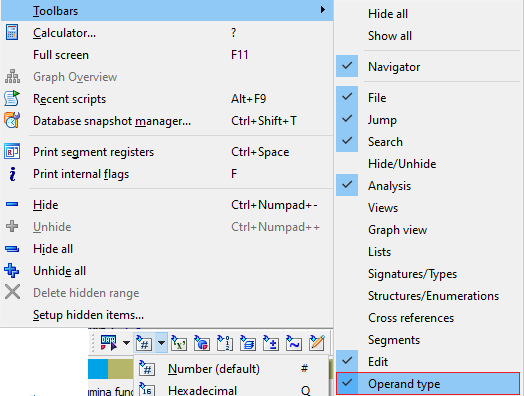Click the Manual operand pencil icon
524x396 pixels.
[317, 343]
